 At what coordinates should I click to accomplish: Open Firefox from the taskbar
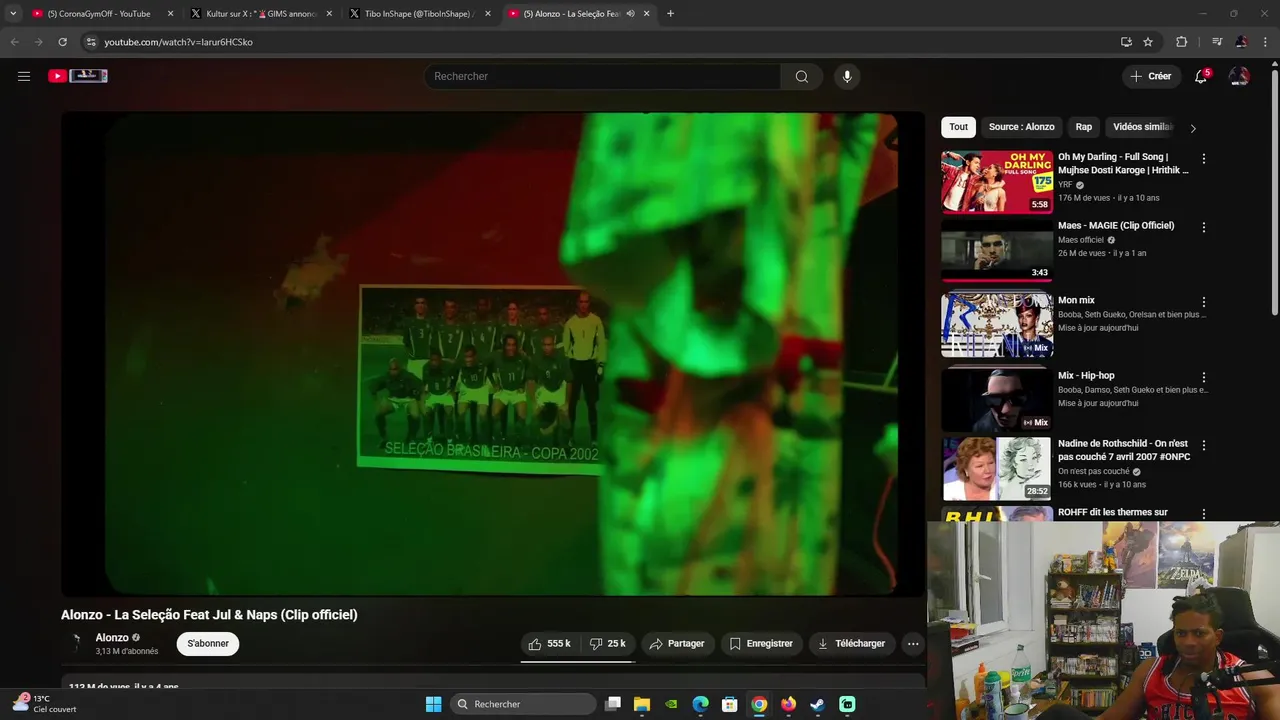(788, 704)
